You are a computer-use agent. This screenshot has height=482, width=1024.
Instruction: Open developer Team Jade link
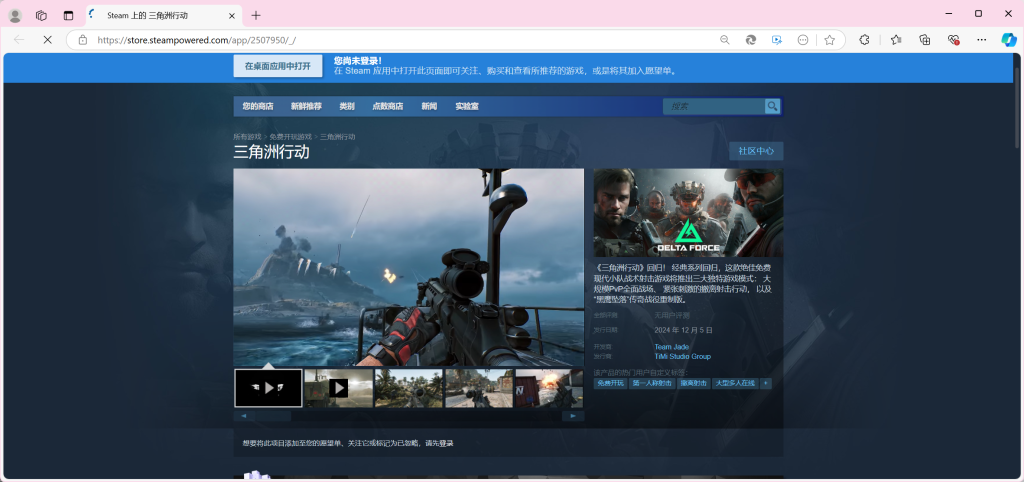[671, 347]
